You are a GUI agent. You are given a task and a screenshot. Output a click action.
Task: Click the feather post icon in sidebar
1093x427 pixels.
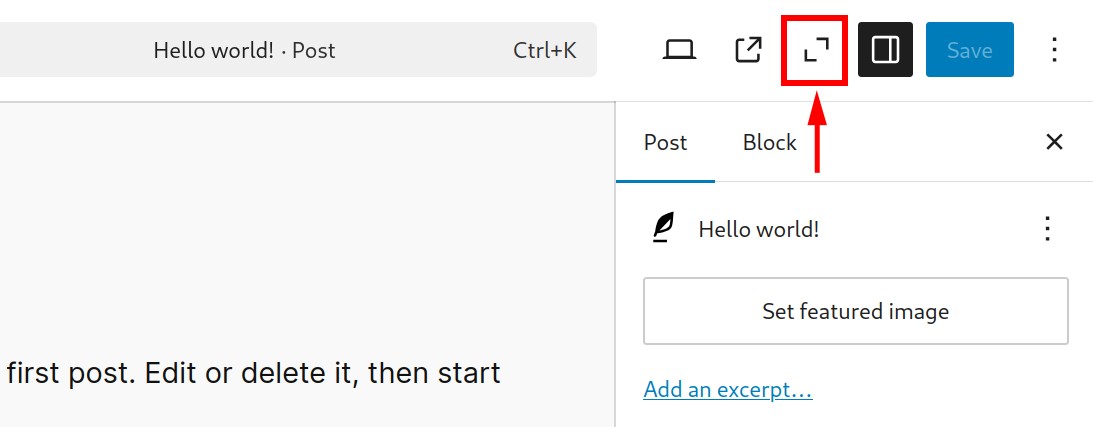(663, 228)
